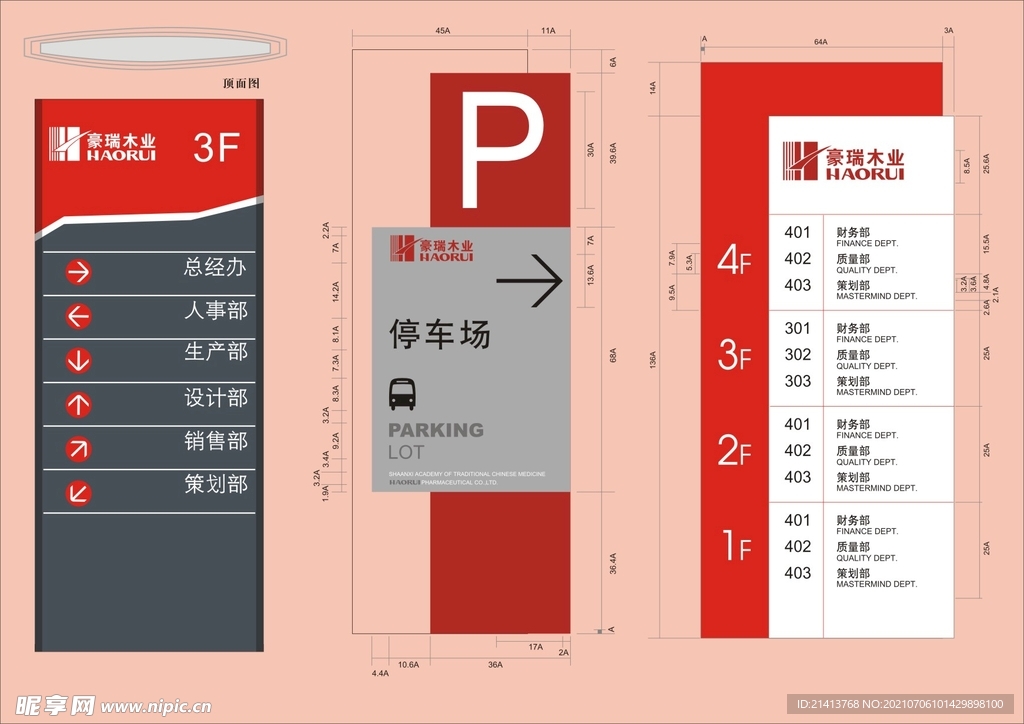Click the red HAORUI logo on the floor directory

pyautogui.click(x=844, y=161)
